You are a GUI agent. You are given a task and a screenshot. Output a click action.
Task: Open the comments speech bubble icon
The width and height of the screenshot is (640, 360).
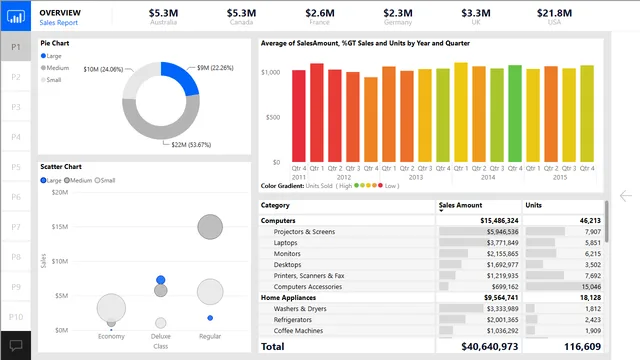16,346
